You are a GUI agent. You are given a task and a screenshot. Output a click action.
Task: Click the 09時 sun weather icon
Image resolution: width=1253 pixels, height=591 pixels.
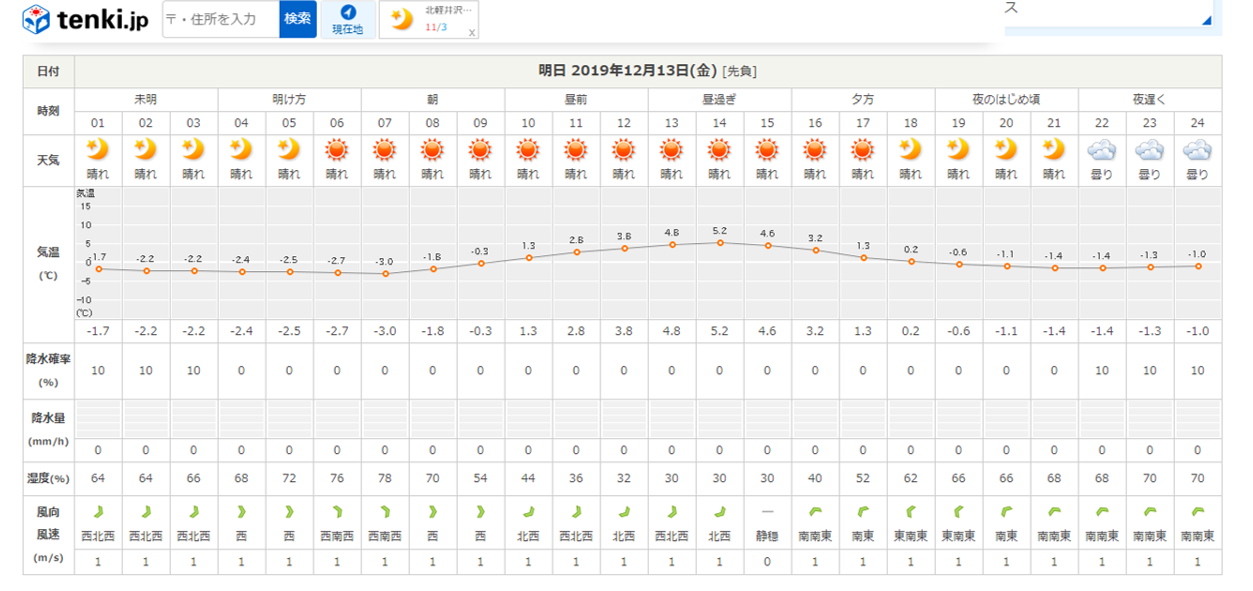click(x=480, y=150)
